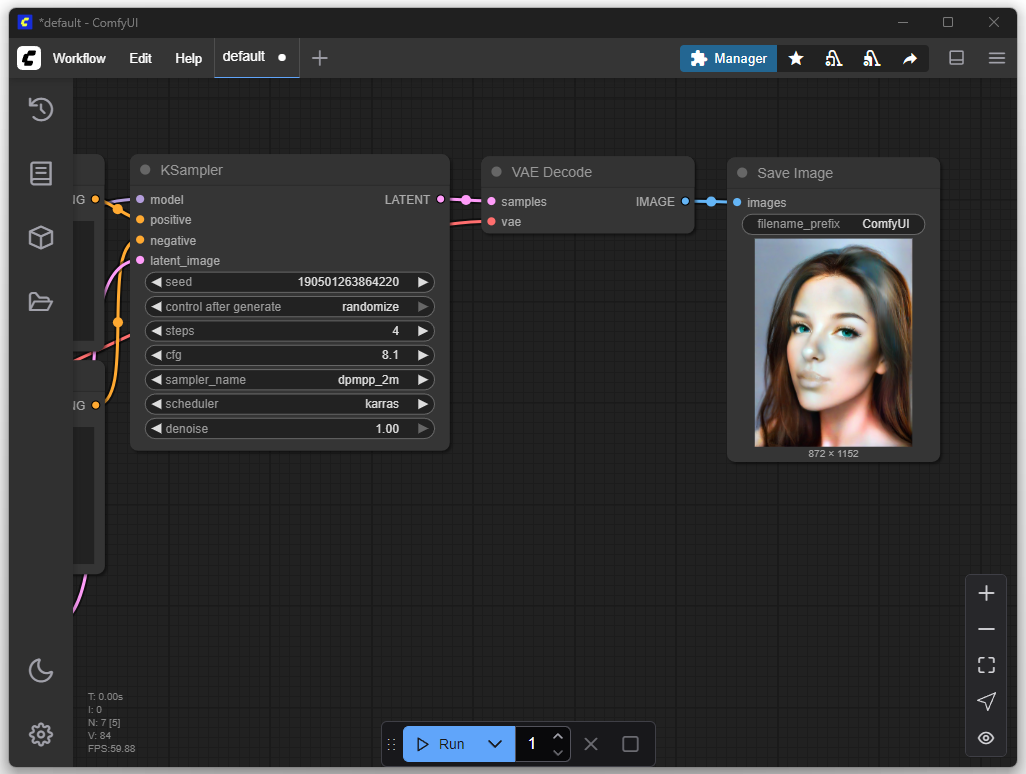Open the scheduler karras dropdown
This screenshot has height=774, width=1026.
tap(290, 404)
